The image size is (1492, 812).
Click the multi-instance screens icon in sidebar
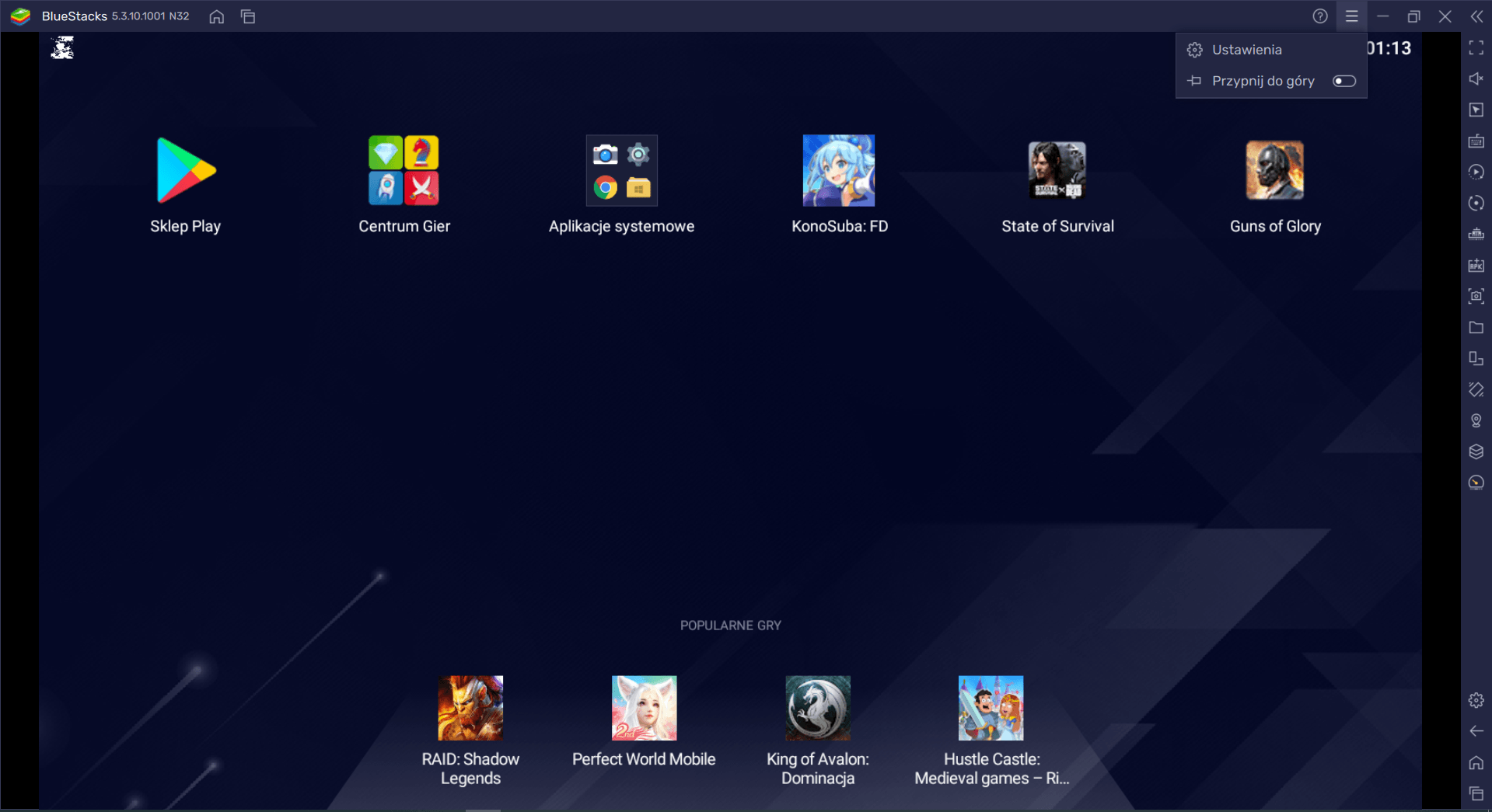click(1476, 359)
